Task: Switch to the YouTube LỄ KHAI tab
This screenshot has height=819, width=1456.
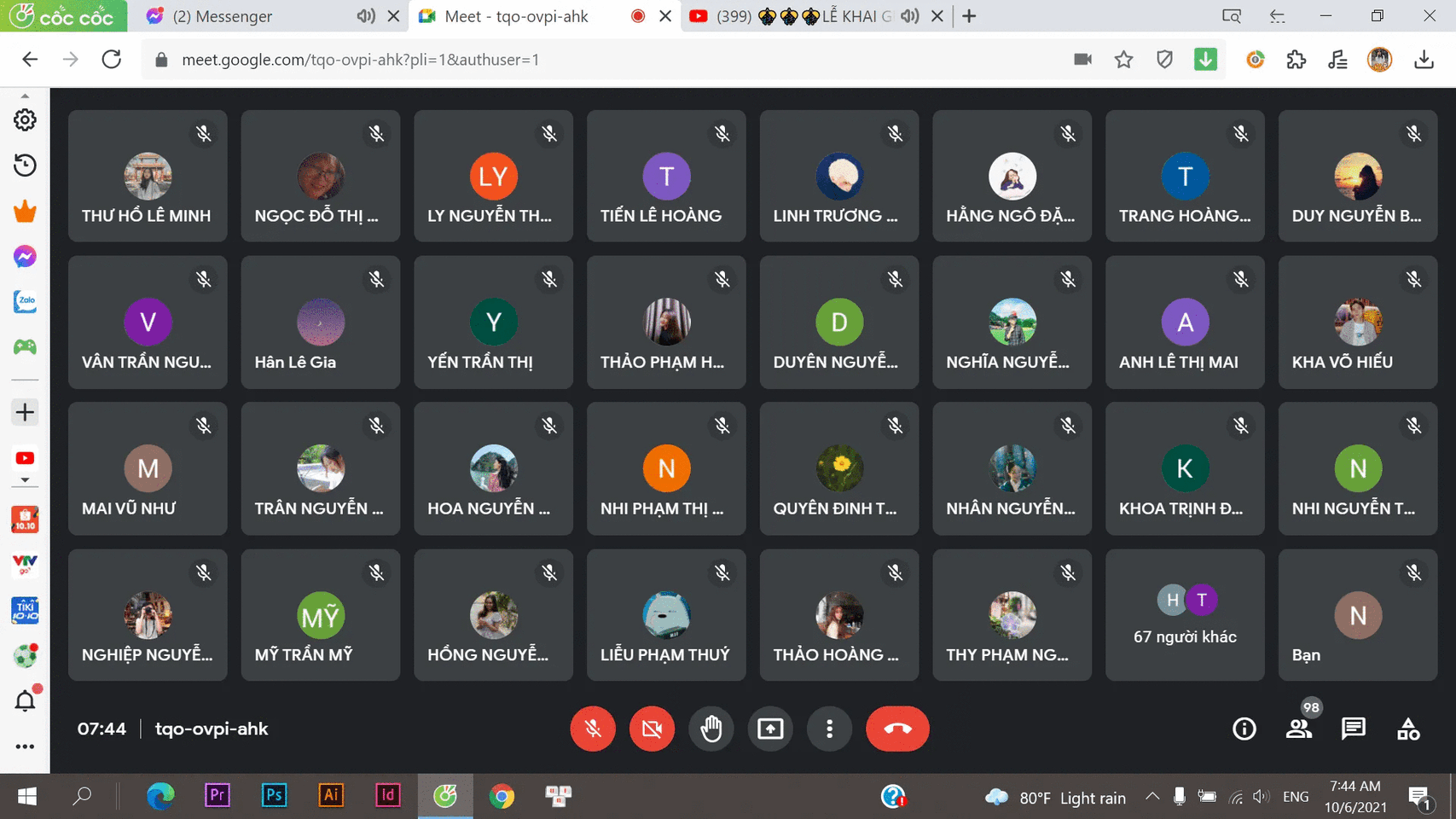Action: 802,16
